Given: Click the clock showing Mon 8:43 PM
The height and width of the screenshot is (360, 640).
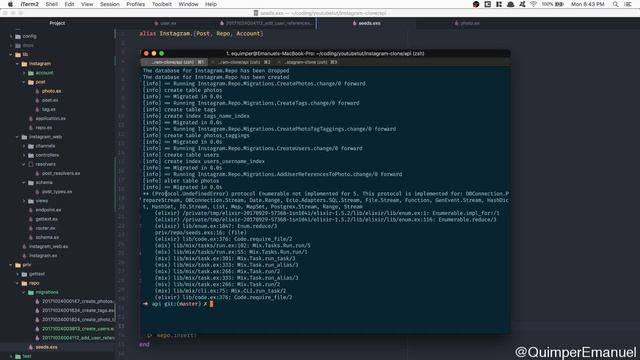Looking at the screenshot, I should [x=587, y=4].
